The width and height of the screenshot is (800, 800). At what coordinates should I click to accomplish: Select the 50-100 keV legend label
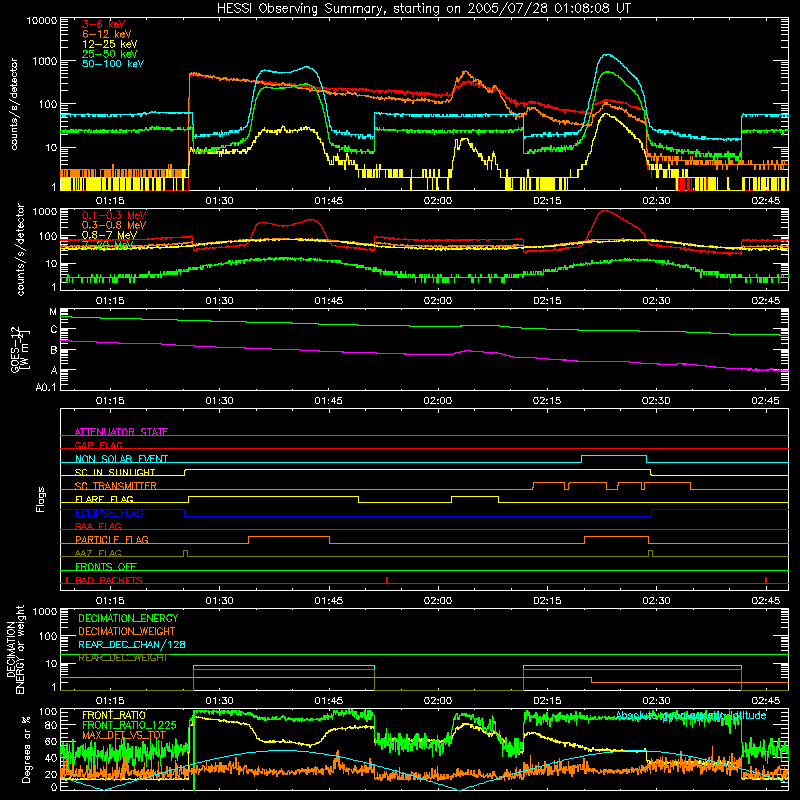(x=112, y=64)
